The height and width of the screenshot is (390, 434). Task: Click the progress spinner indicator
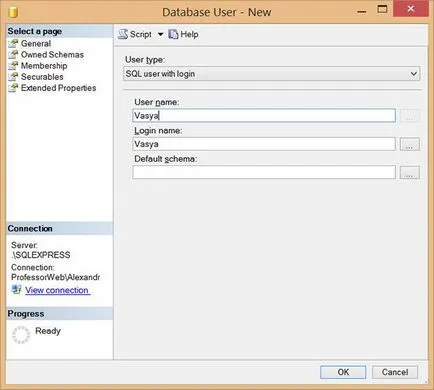21,335
